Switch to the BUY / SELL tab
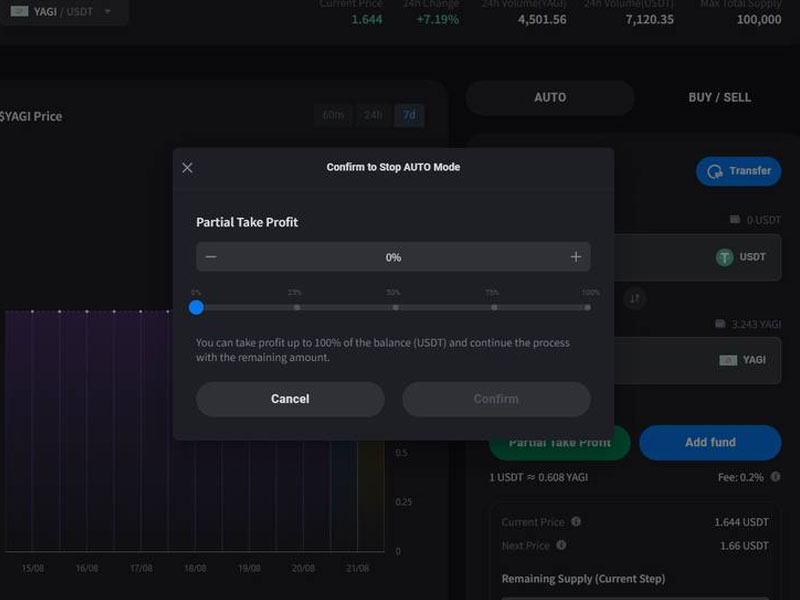 719,98
